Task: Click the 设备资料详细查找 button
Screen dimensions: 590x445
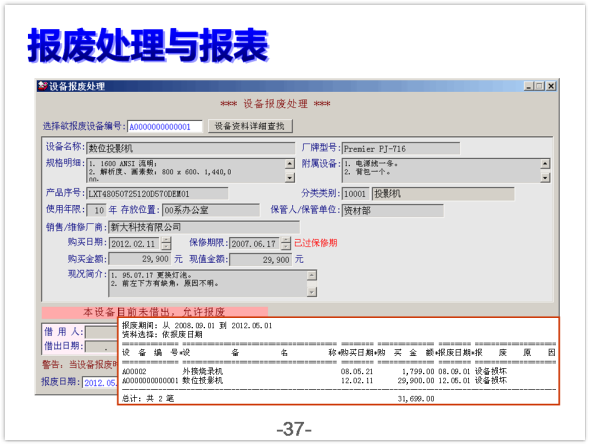Action: pyautogui.click(x=250, y=126)
